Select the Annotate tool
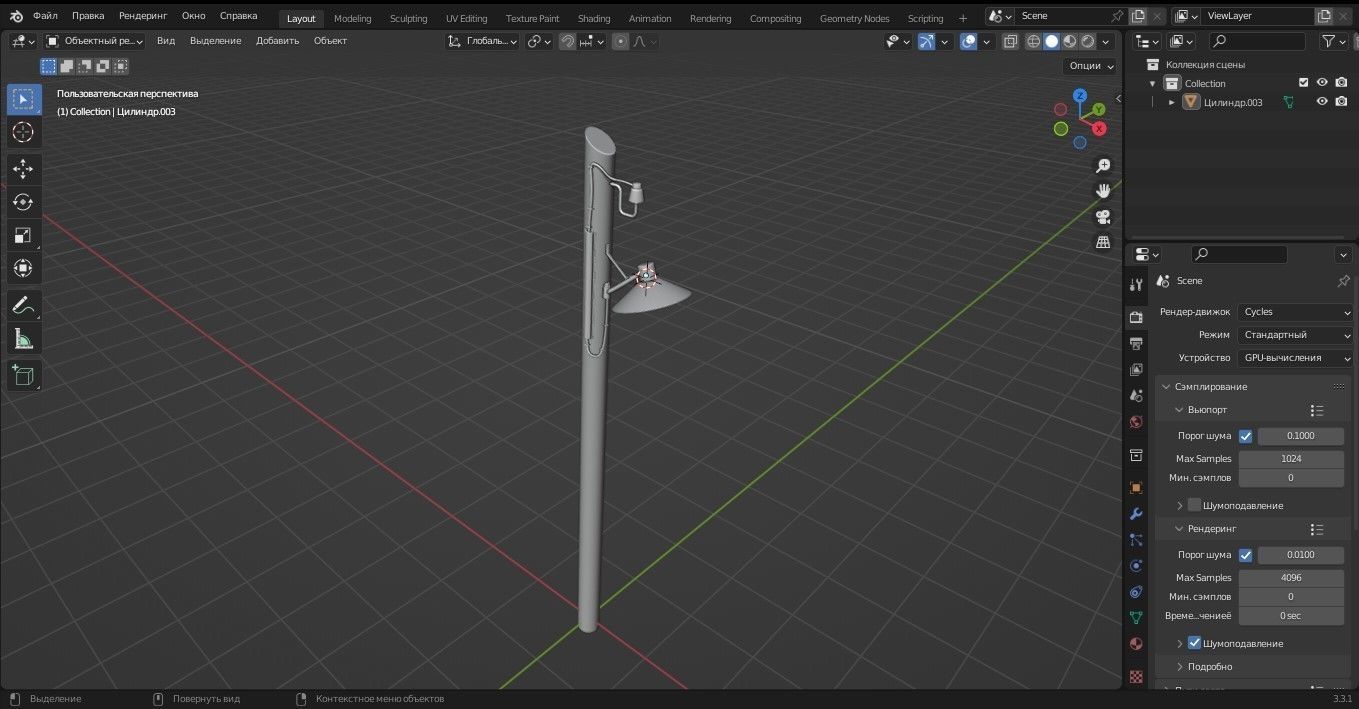This screenshot has height=709, width=1359. 23,306
